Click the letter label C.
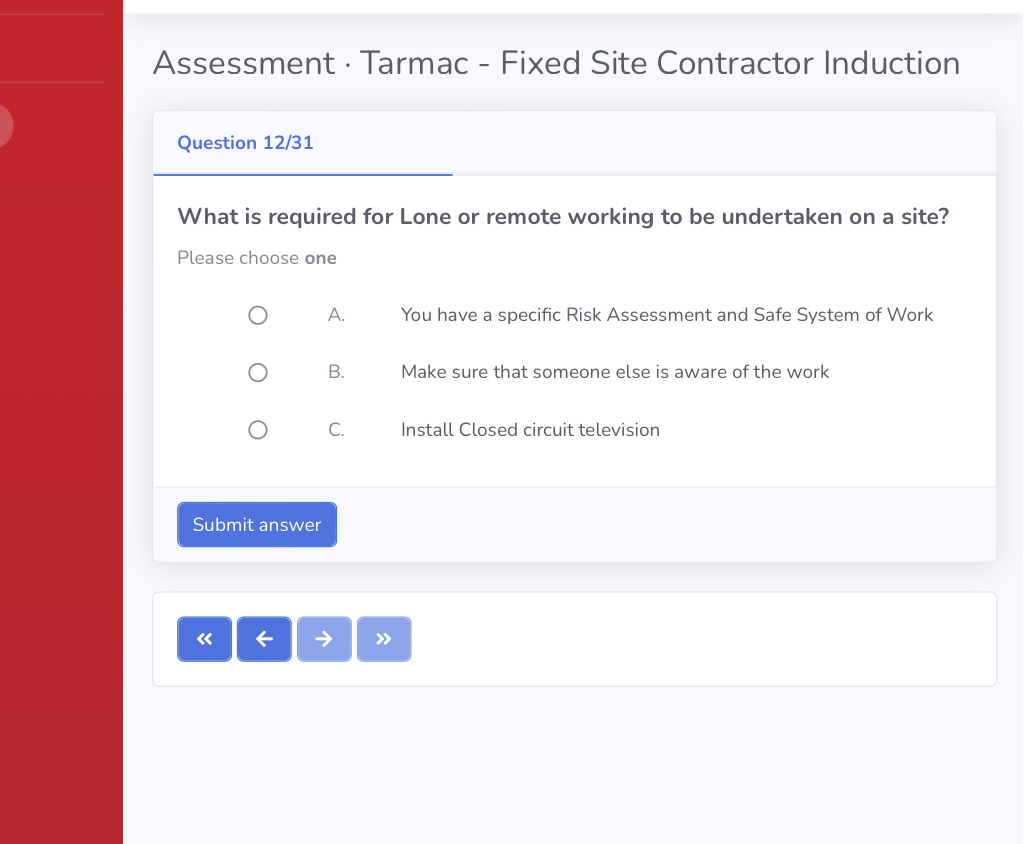This screenshot has height=844, width=1026. [x=336, y=430]
